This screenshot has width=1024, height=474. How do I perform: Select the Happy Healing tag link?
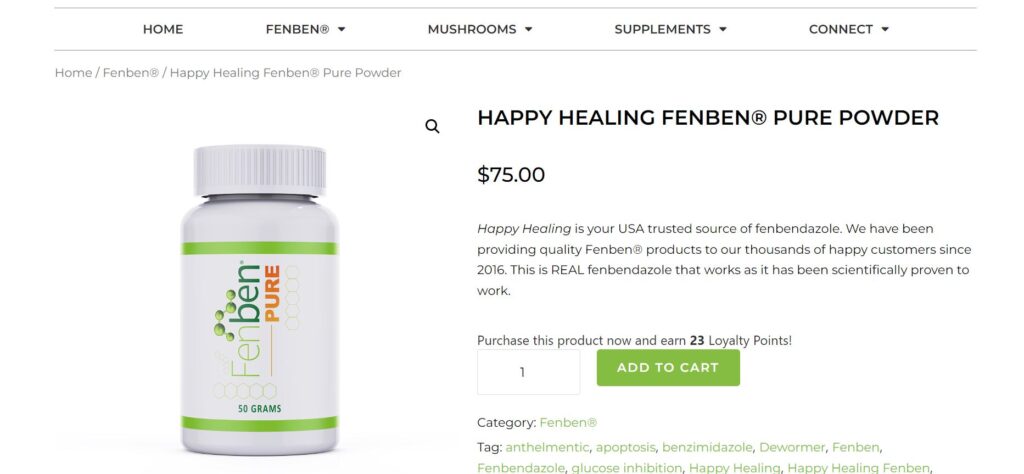pyautogui.click(x=734, y=468)
